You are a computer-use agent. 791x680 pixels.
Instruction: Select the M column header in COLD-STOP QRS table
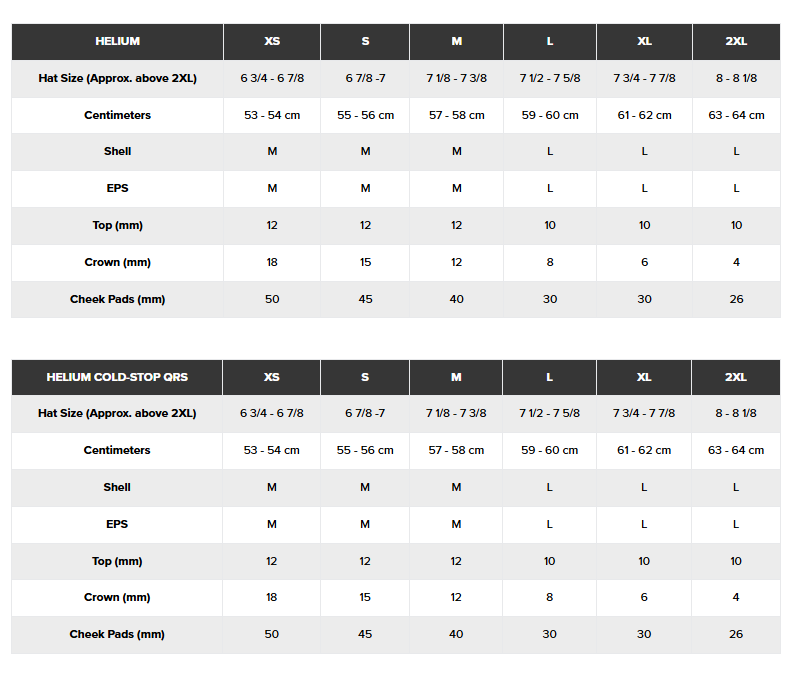456,377
